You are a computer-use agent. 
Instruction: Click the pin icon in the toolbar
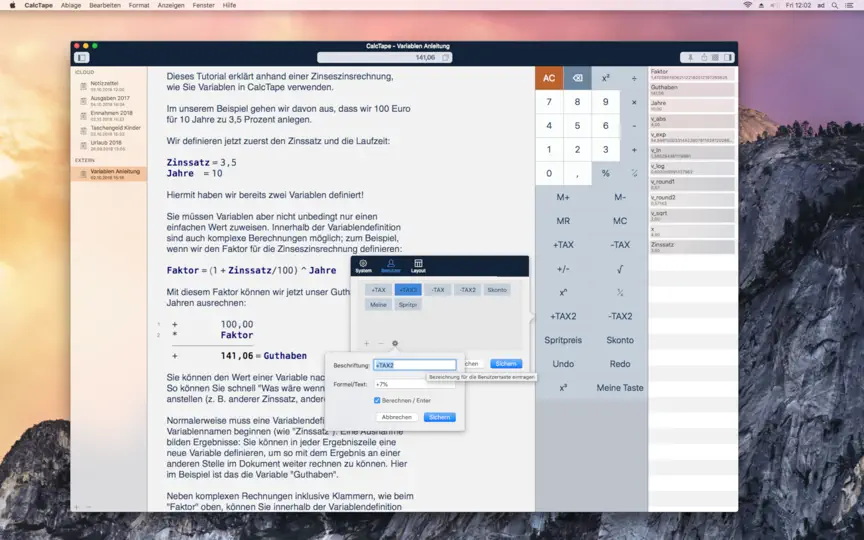pos(690,57)
